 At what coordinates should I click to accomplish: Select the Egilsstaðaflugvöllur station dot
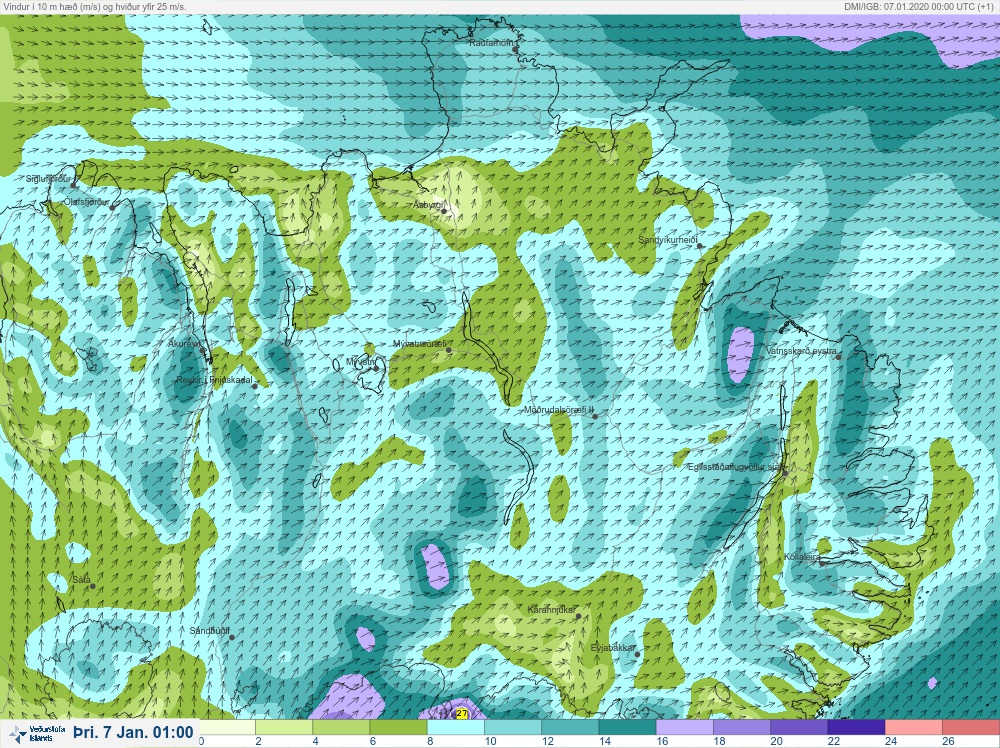point(785,473)
